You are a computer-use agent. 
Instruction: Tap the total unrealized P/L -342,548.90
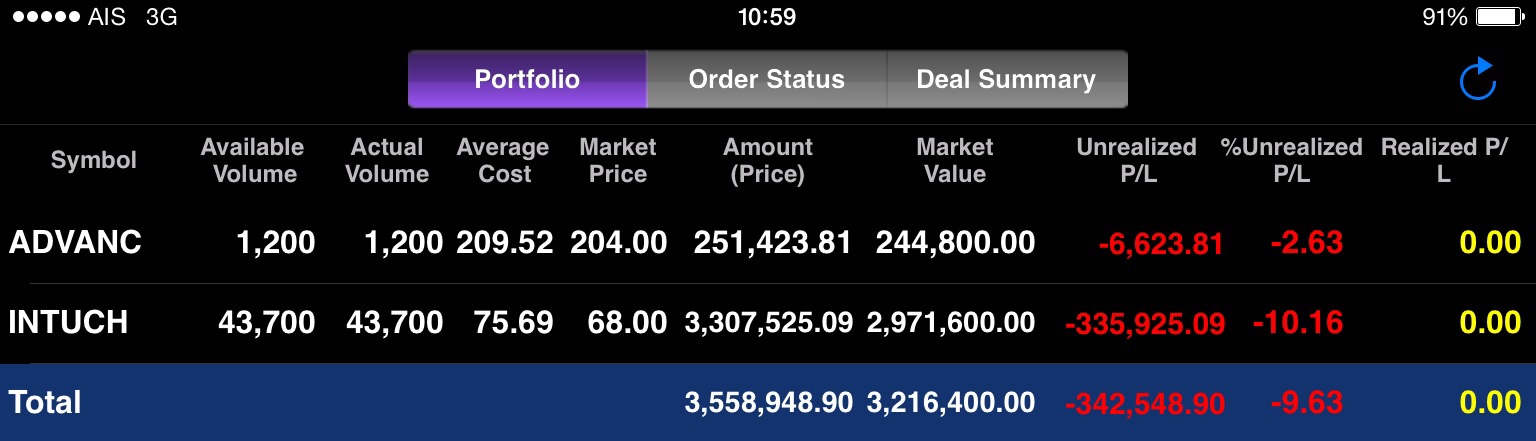pos(1145,404)
